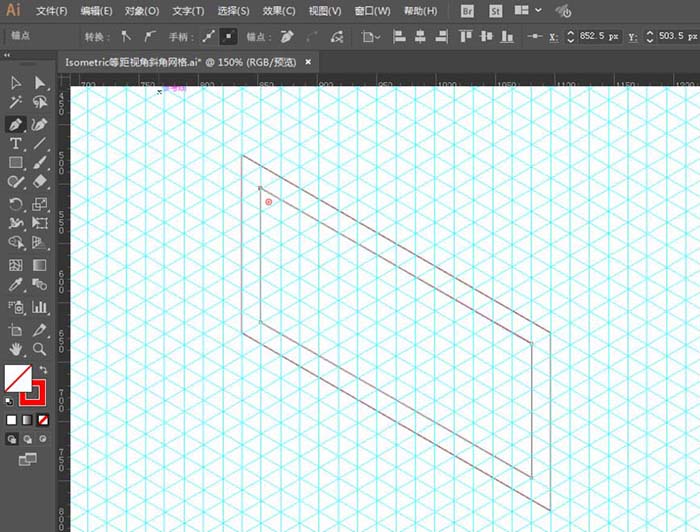Select the Mesh tool

point(16,265)
